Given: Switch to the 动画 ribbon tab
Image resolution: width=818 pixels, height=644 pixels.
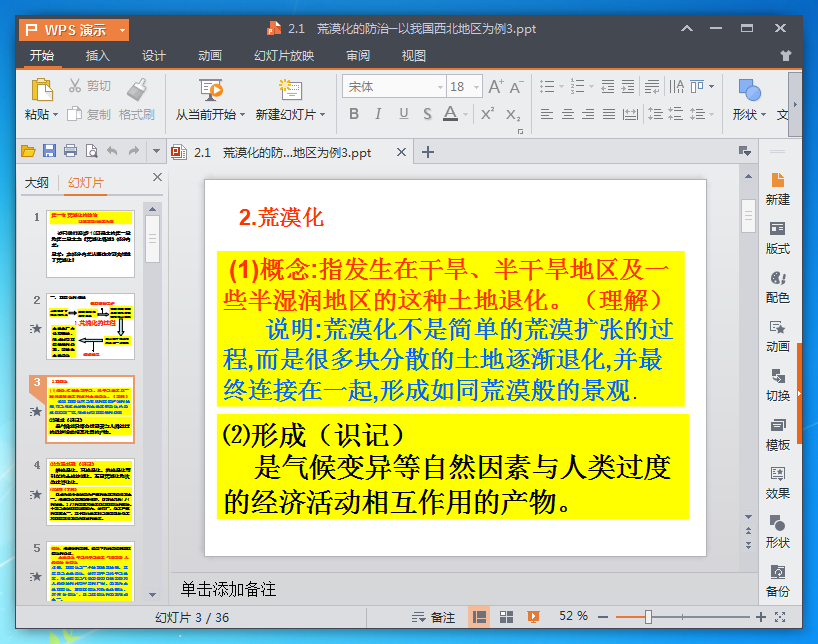Looking at the screenshot, I should [x=210, y=56].
